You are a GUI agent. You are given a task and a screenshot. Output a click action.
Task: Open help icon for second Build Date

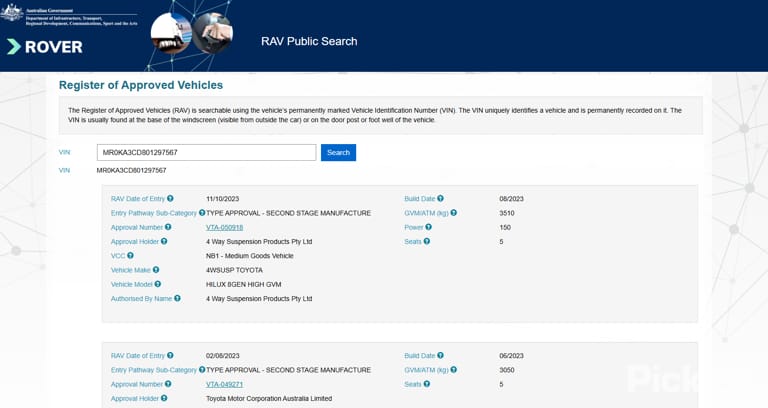tap(440, 355)
